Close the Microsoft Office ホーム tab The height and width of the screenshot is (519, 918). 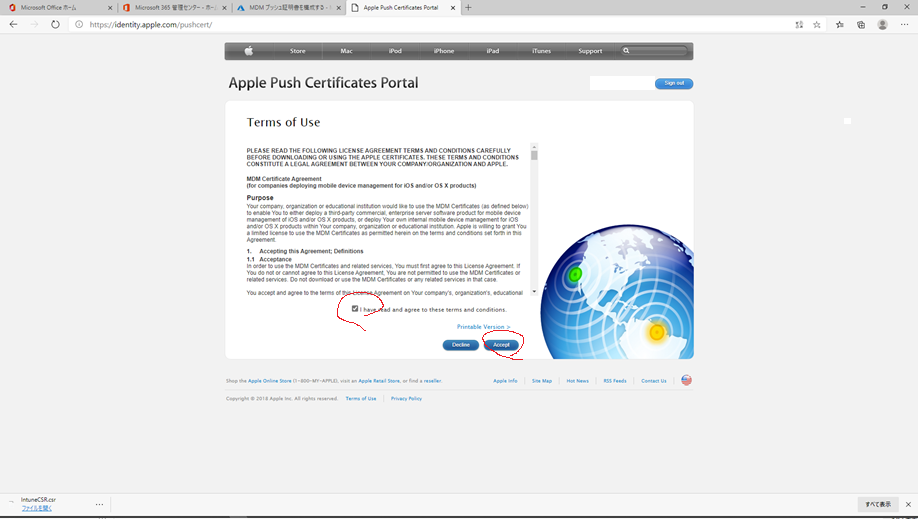109,8
